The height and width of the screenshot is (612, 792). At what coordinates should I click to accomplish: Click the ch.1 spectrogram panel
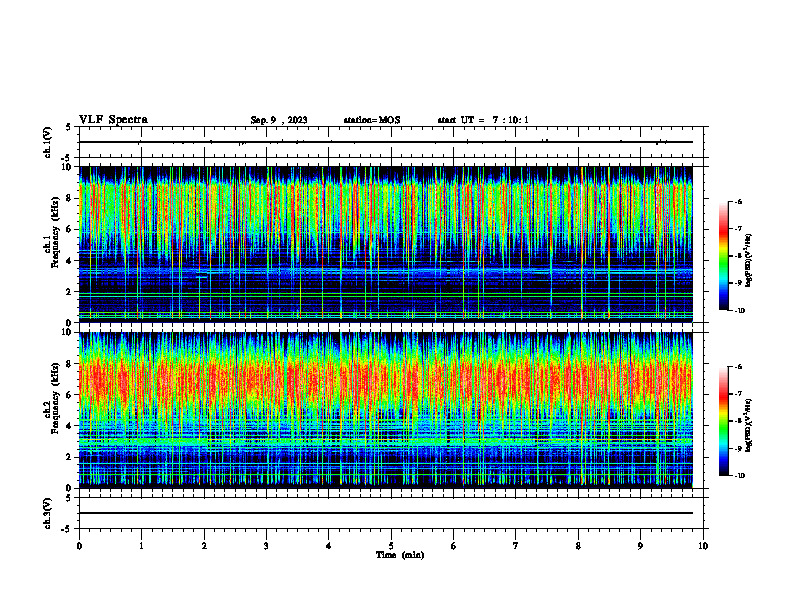click(386, 244)
